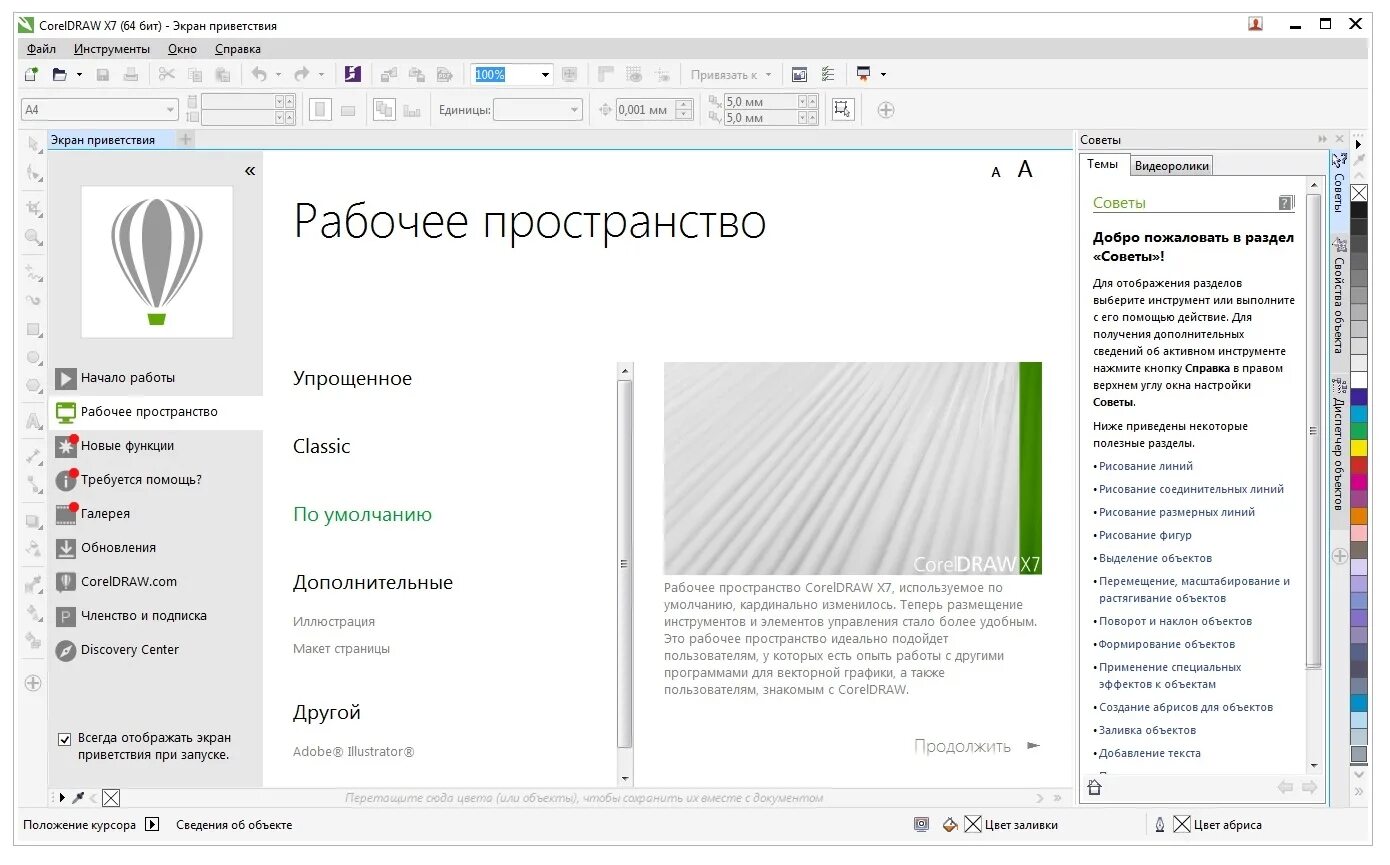Open the Options icon next to Welcome screen icon
1390x865 pixels.
click(x=828, y=74)
